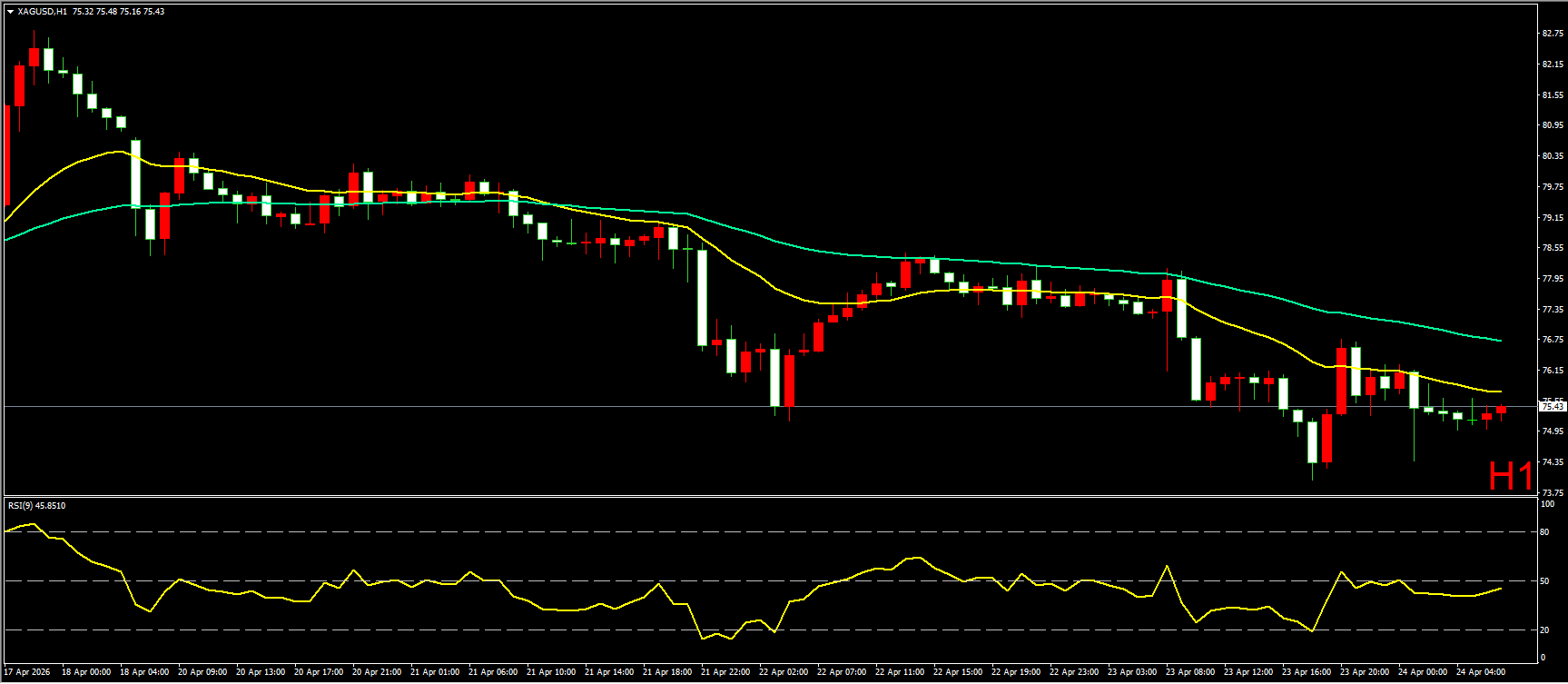Click the right end of the green moving average
This screenshot has width=1568, height=684.
(1500, 341)
